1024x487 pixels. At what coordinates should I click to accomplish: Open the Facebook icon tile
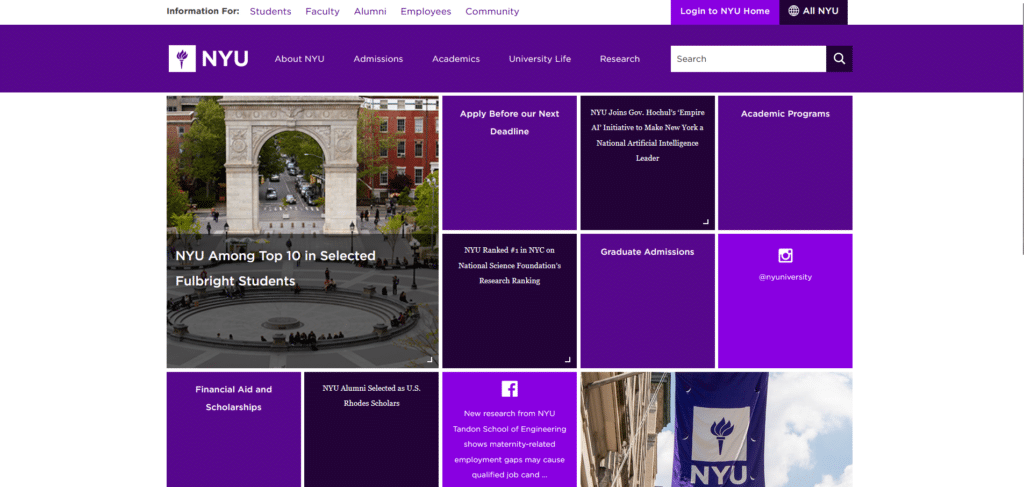click(509, 389)
